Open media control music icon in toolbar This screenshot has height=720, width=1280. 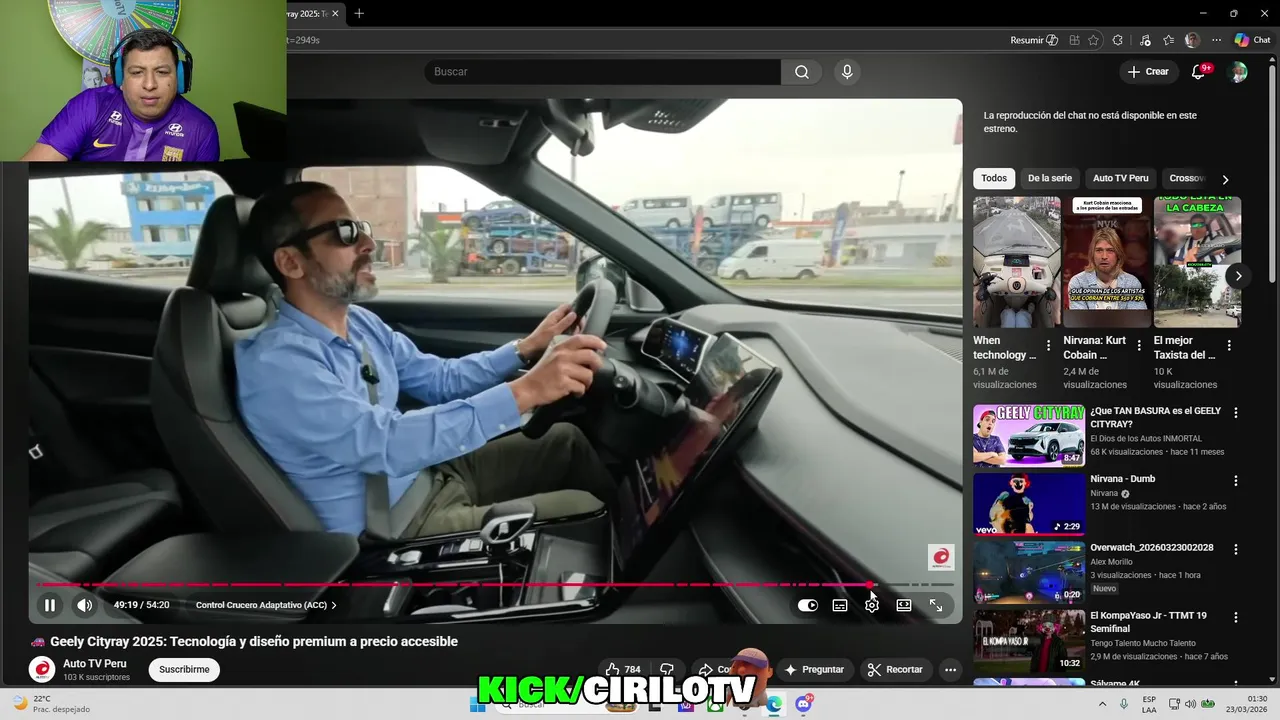click(x=1145, y=40)
